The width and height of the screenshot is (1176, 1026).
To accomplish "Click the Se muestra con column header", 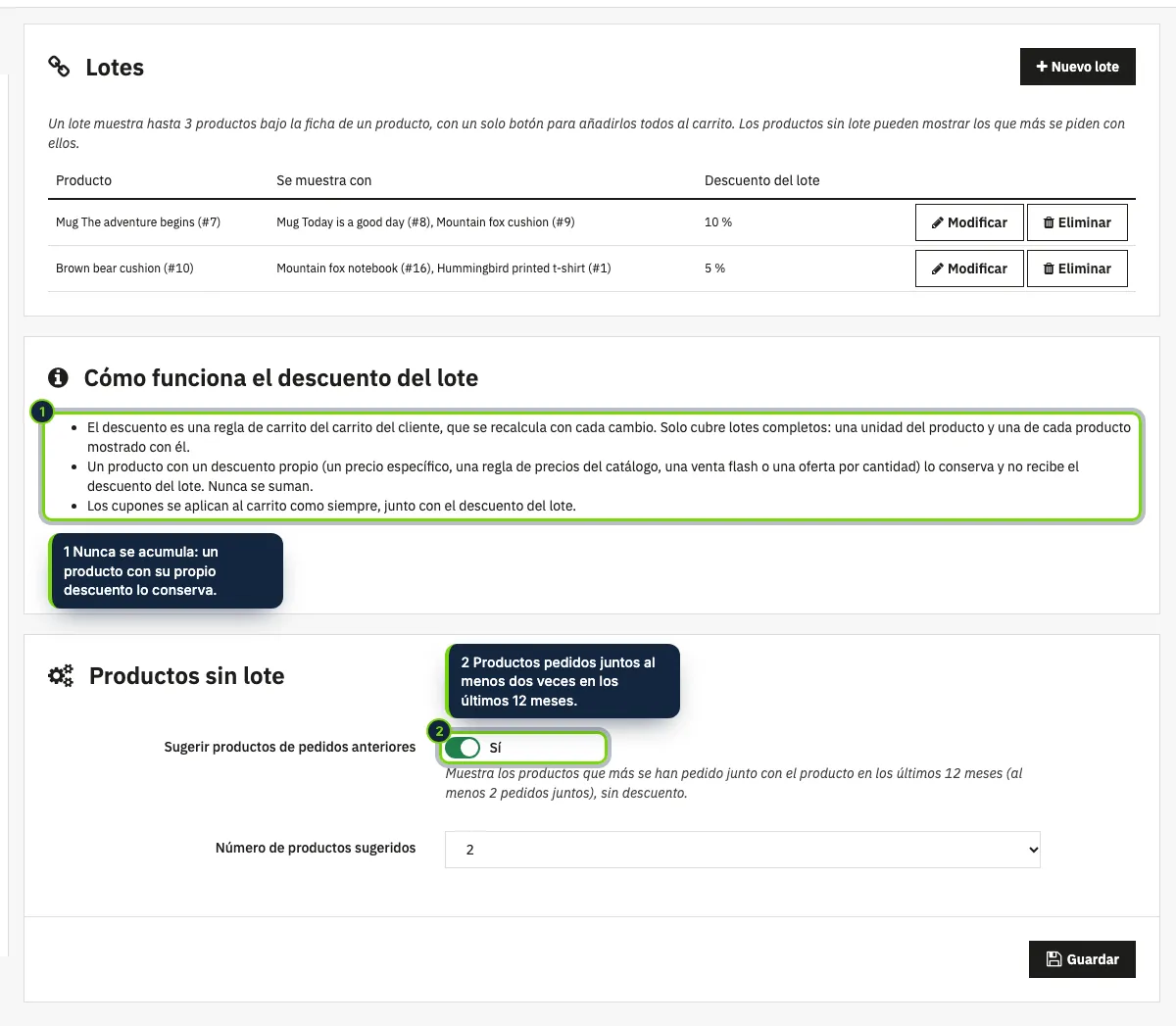I will coord(324,180).
